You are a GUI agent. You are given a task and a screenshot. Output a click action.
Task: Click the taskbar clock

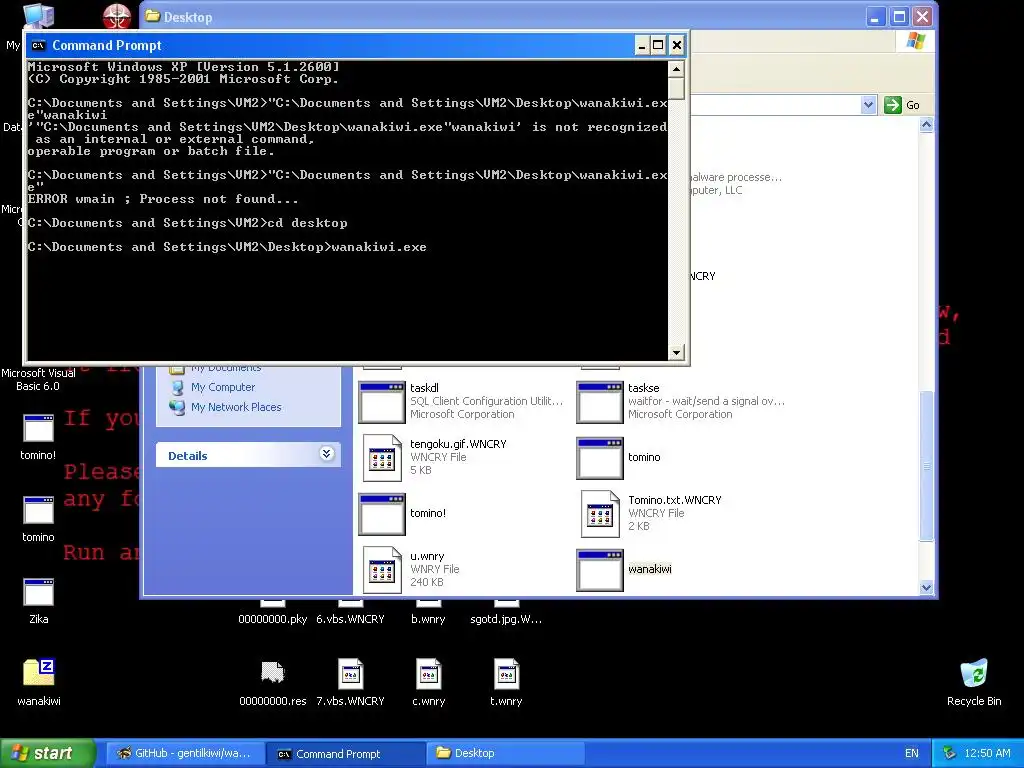[987, 753]
